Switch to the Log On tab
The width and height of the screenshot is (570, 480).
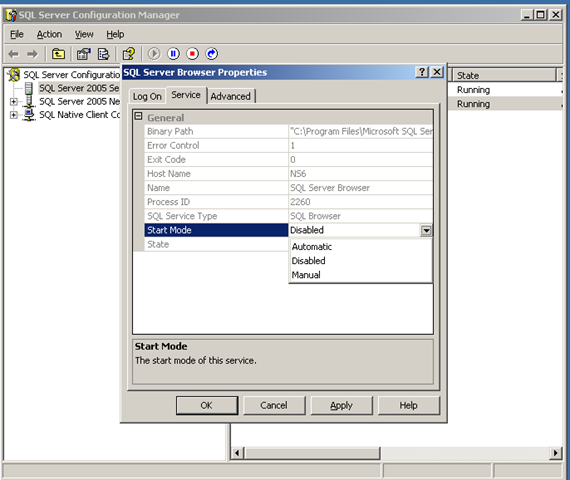click(x=147, y=96)
